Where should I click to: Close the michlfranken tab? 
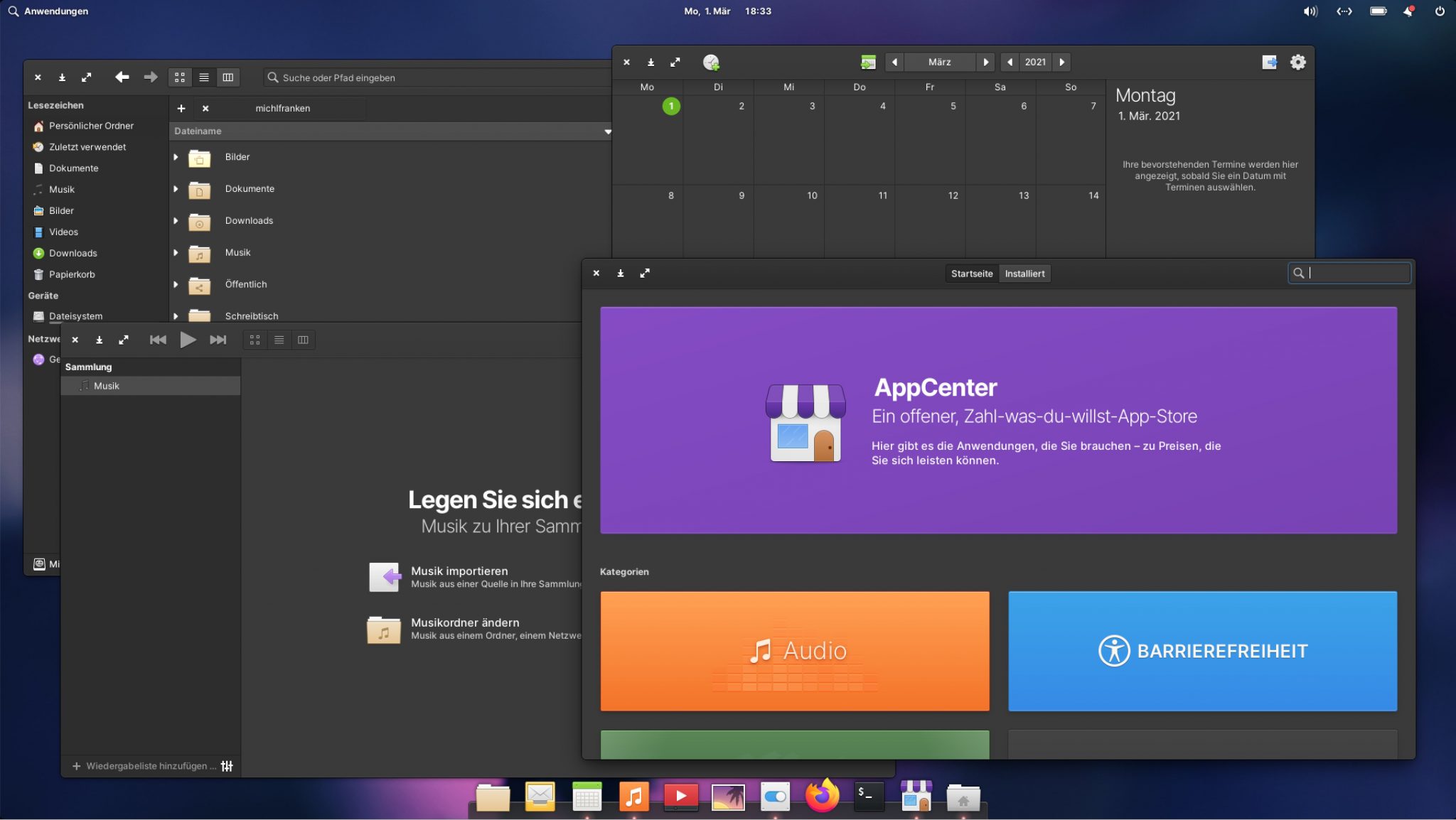point(205,108)
